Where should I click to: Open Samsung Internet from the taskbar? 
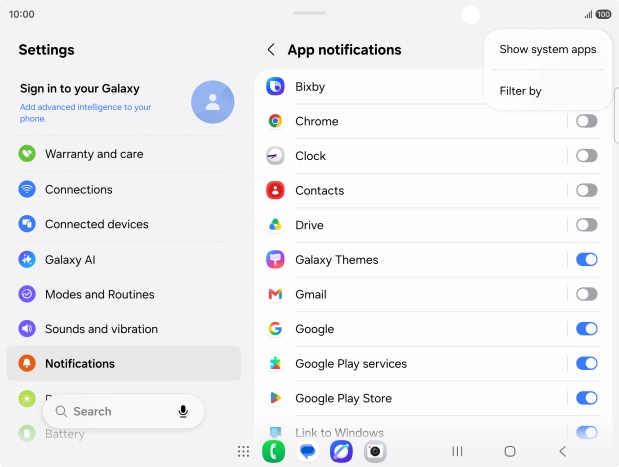click(x=341, y=451)
